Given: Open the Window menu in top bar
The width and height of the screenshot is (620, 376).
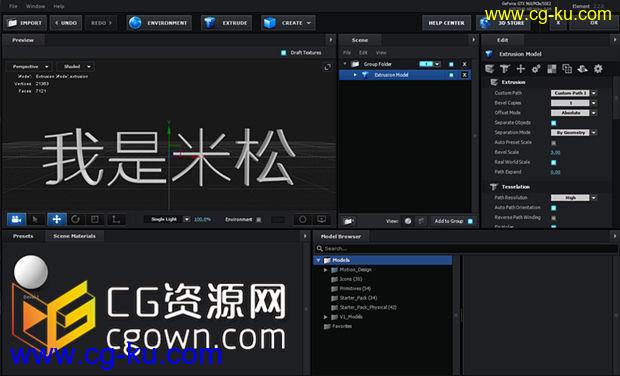Looking at the screenshot, I should (35, 6).
